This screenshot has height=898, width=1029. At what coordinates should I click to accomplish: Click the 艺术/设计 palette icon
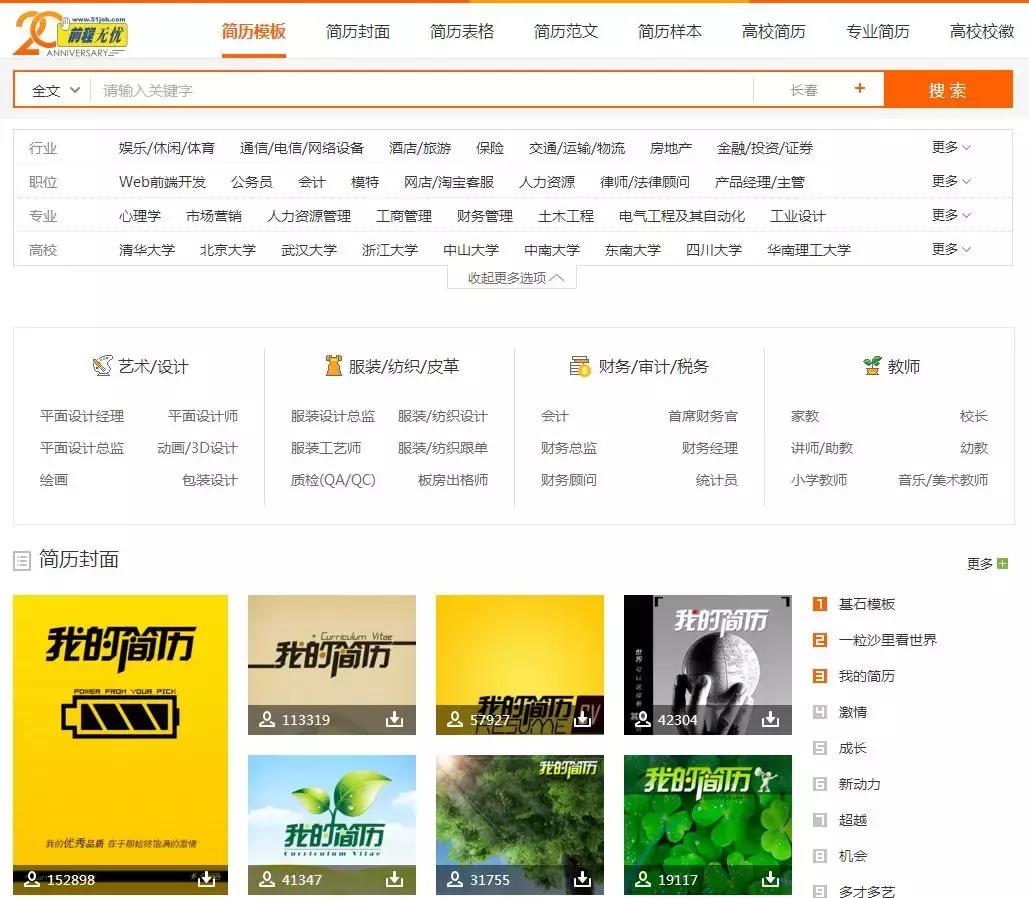click(103, 365)
